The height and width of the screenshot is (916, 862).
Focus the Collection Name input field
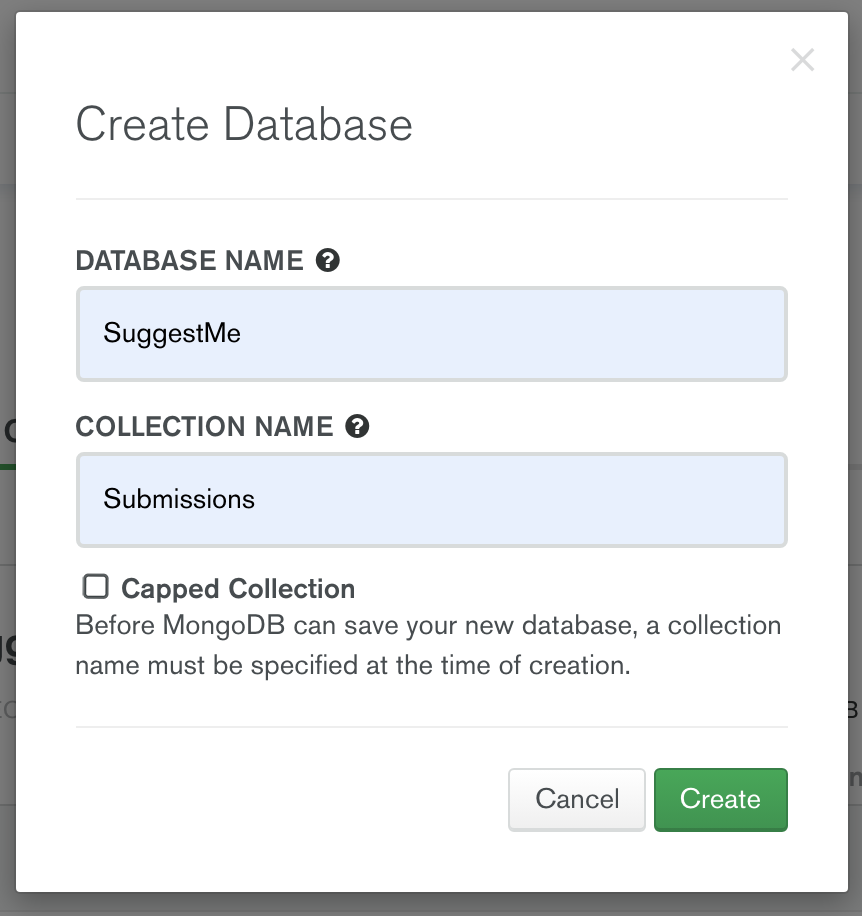pyautogui.click(x=431, y=500)
